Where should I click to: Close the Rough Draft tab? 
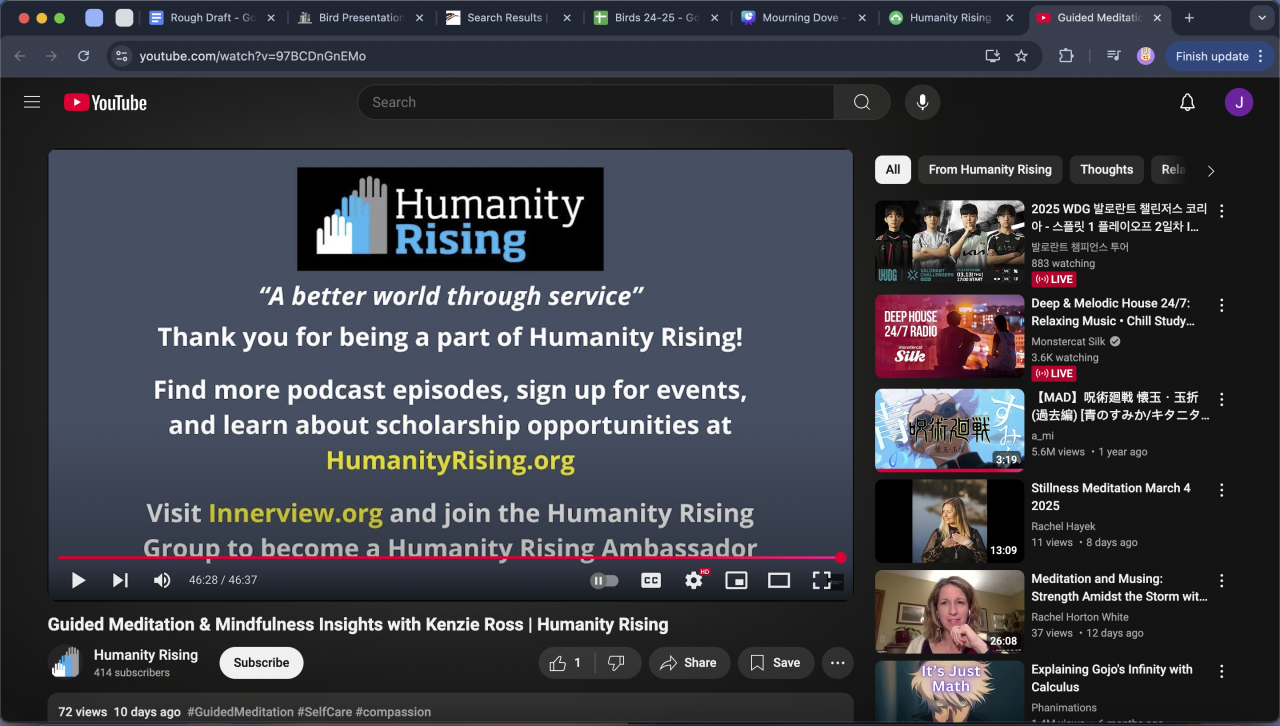(271, 18)
